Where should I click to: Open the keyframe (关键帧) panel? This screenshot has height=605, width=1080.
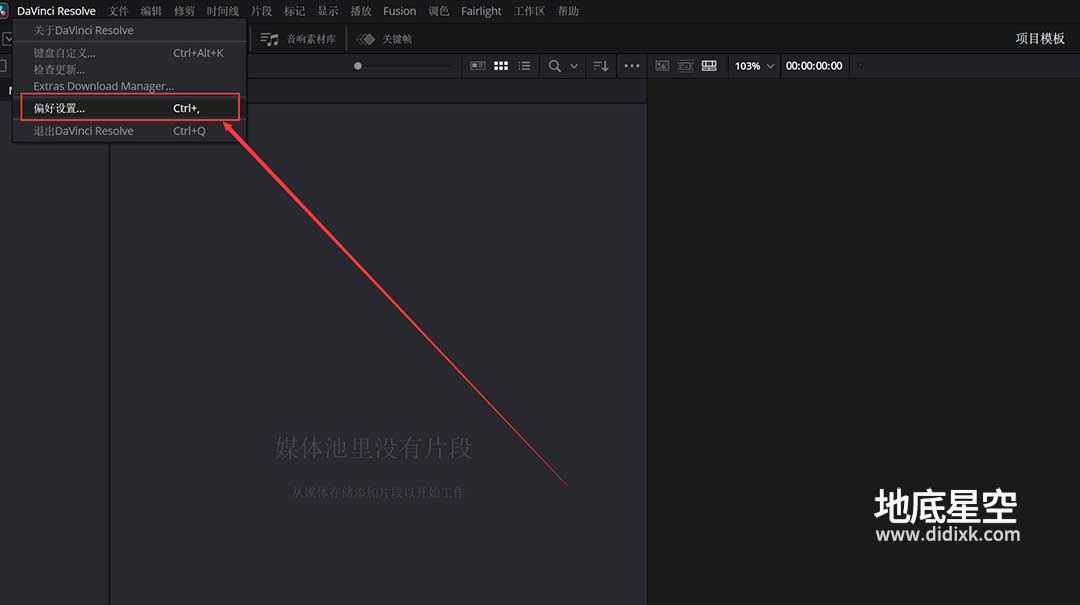(x=384, y=39)
